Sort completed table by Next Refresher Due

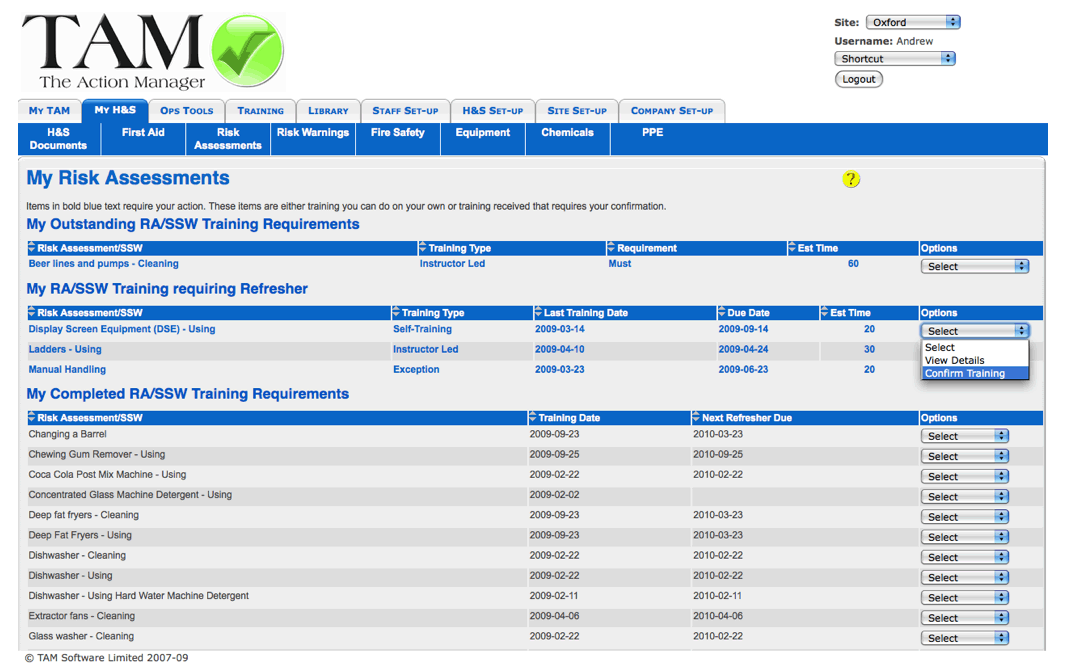(746, 418)
